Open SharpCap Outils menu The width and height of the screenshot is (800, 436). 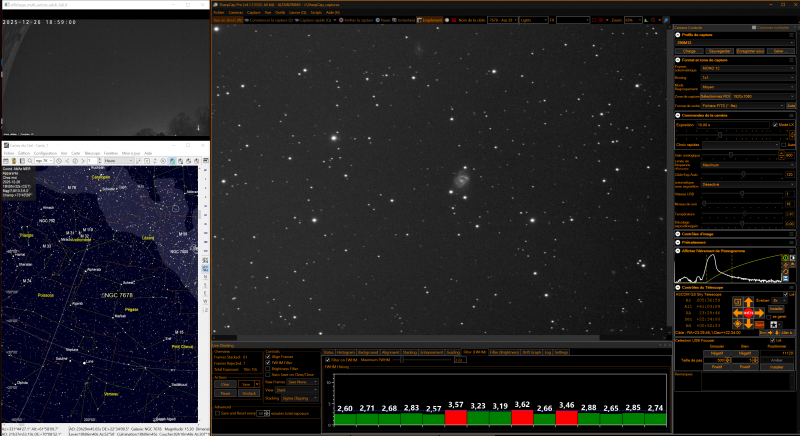coord(280,12)
